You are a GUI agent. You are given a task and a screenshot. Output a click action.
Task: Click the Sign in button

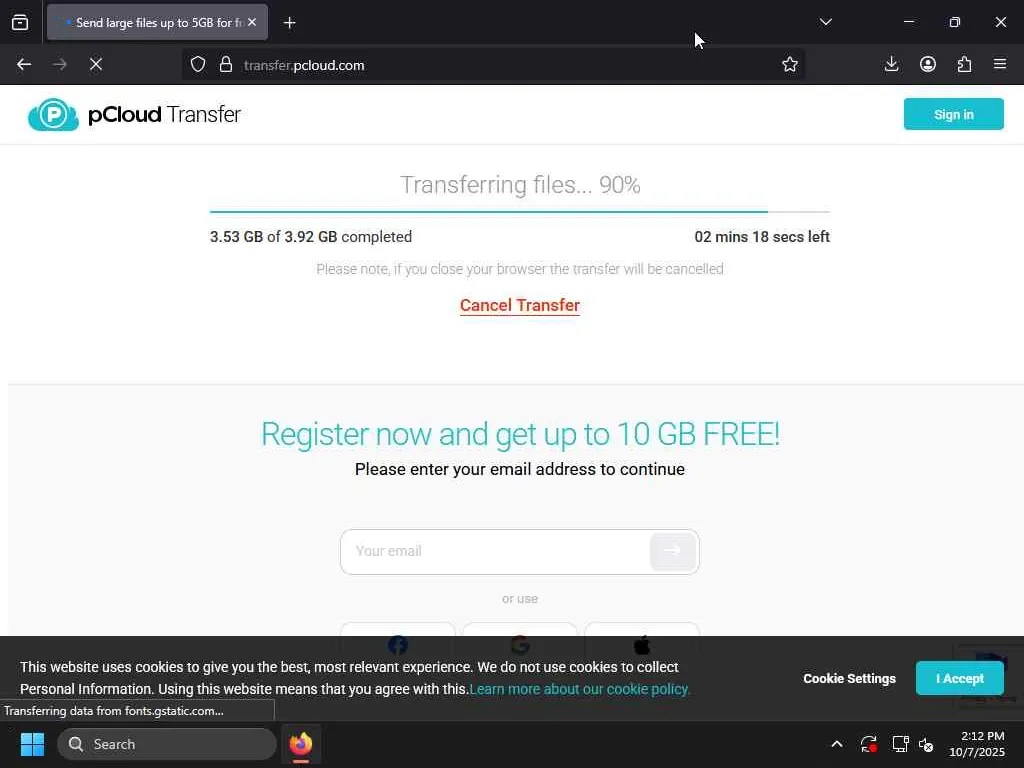point(953,114)
